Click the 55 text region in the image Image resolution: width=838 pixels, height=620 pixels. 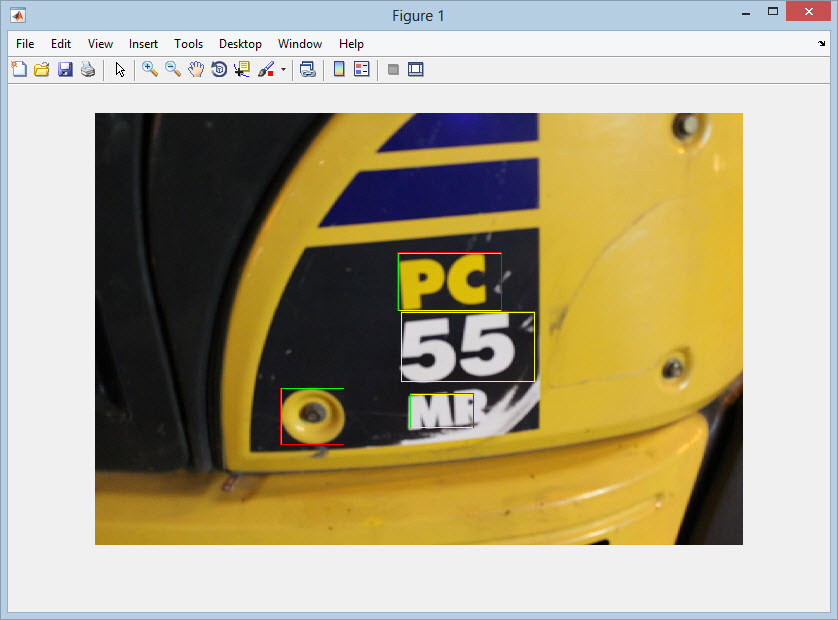468,347
